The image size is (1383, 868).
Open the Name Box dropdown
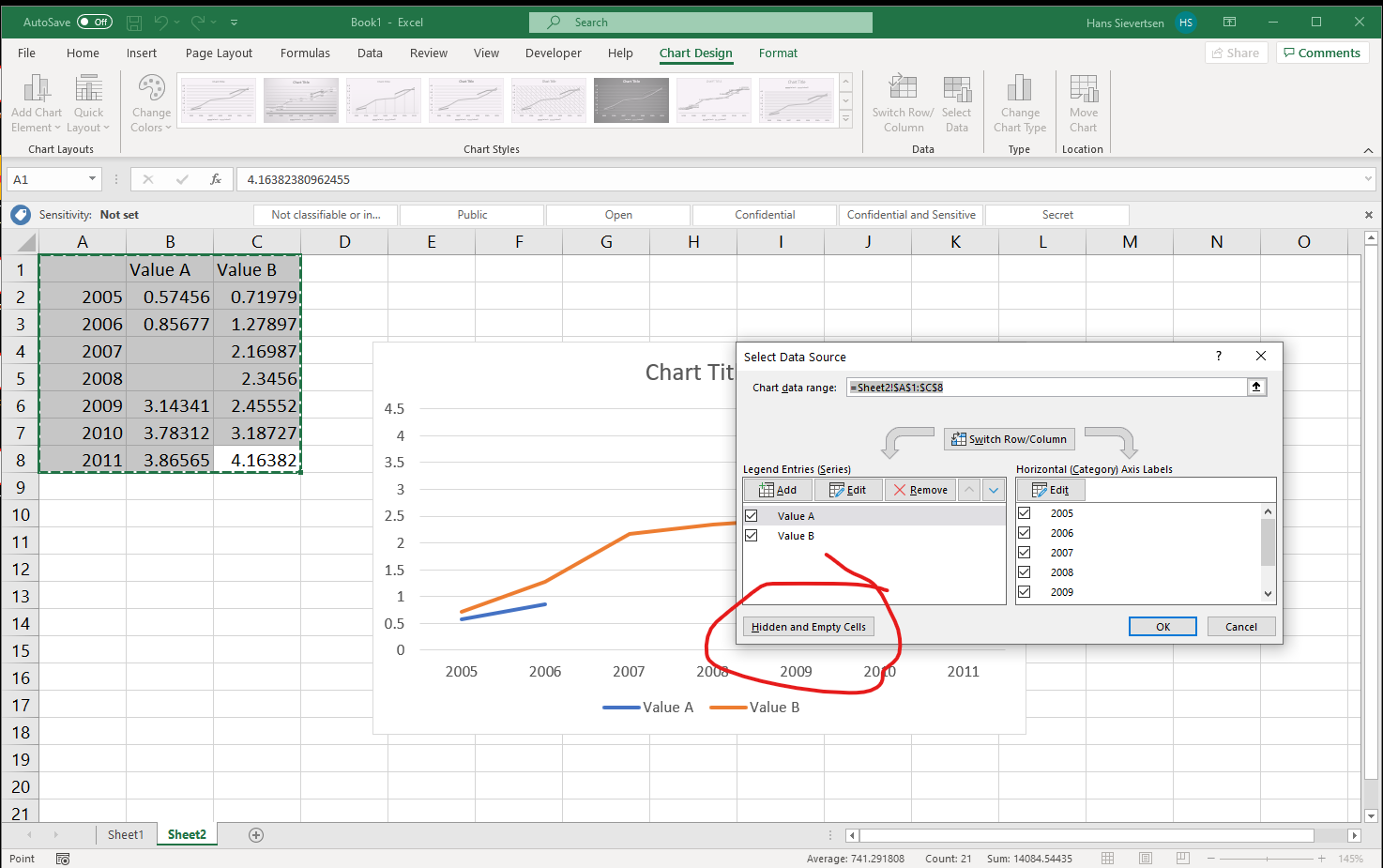[x=92, y=178]
